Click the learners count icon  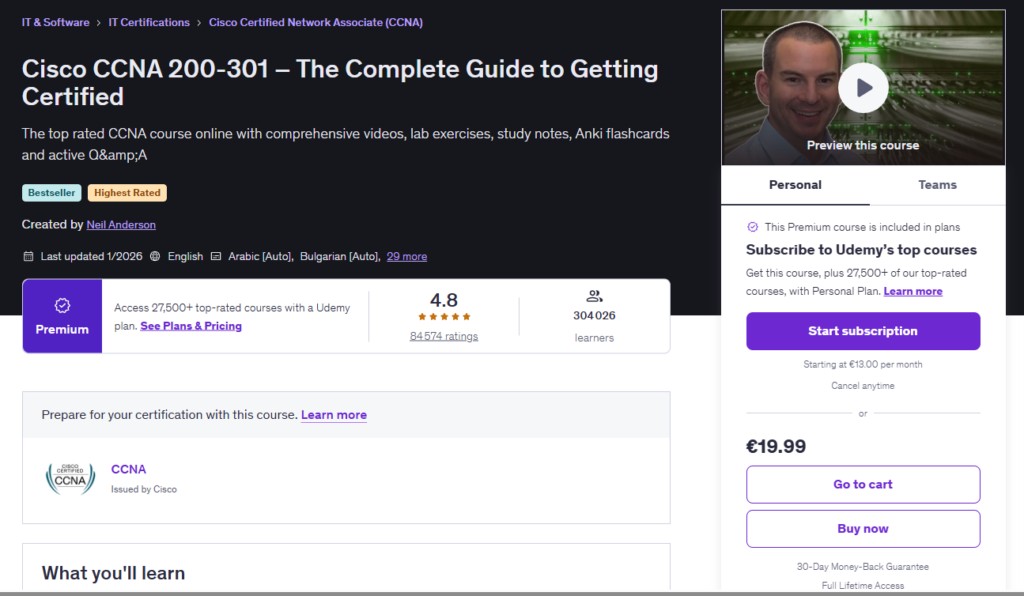click(594, 297)
